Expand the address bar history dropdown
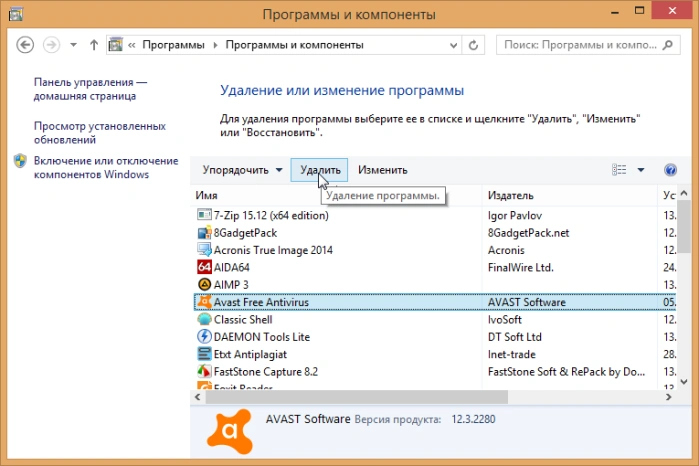The height and width of the screenshot is (466, 699). 453,45
